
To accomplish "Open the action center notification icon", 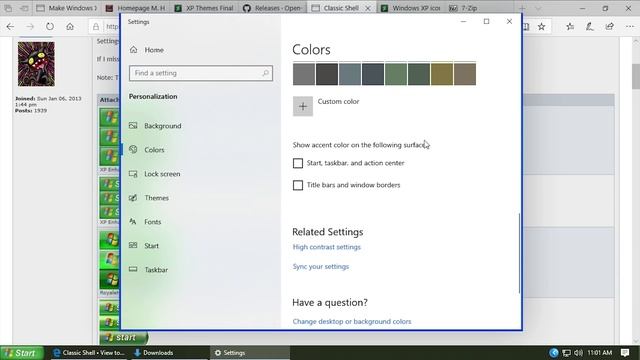I will pos(624,353).
